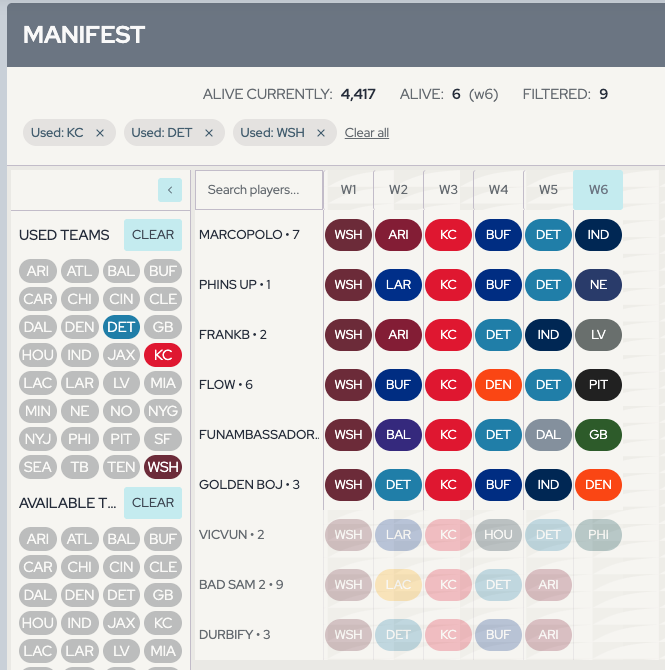Select the W4 week column header
This screenshot has height=670, width=665.
[498, 190]
